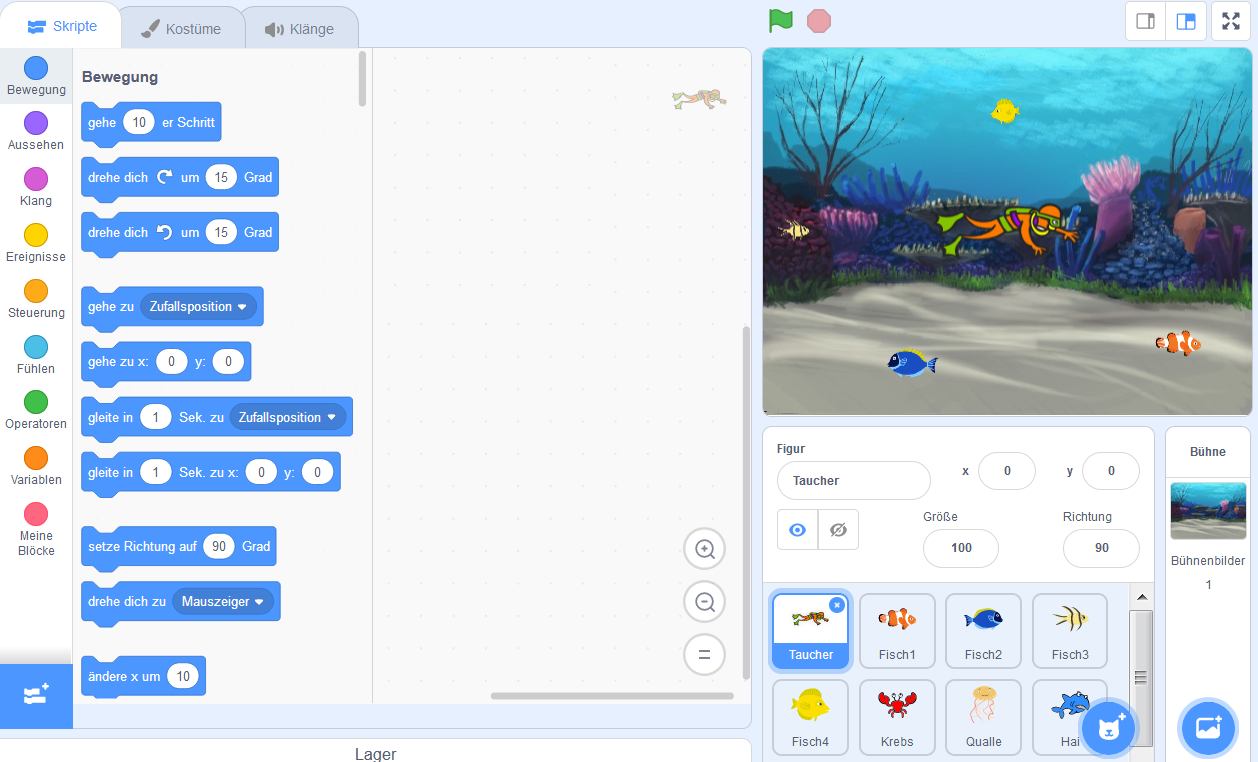1258x762 pixels.
Task: Click the green flag to start
Action: pos(781,21)
